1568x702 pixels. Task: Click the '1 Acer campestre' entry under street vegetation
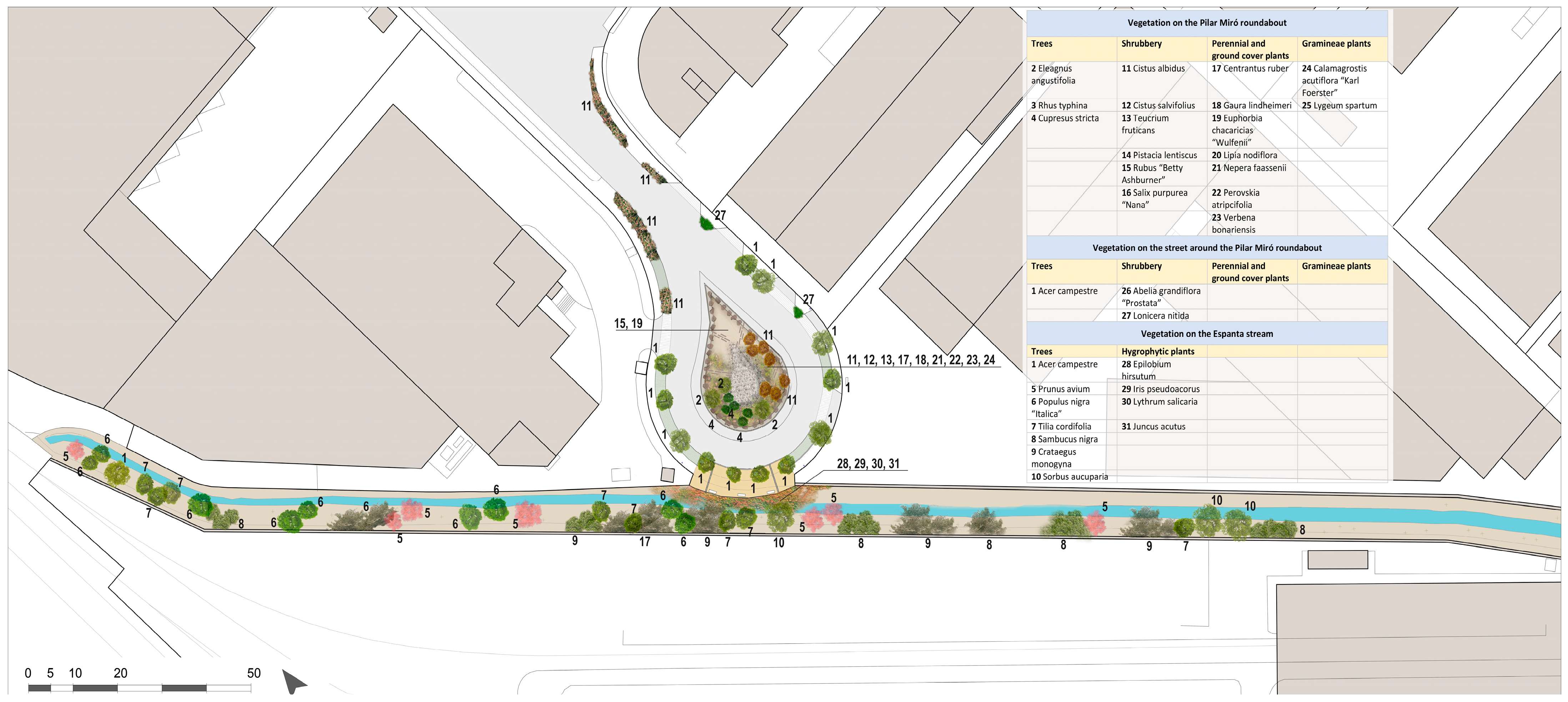(1064, 291)
